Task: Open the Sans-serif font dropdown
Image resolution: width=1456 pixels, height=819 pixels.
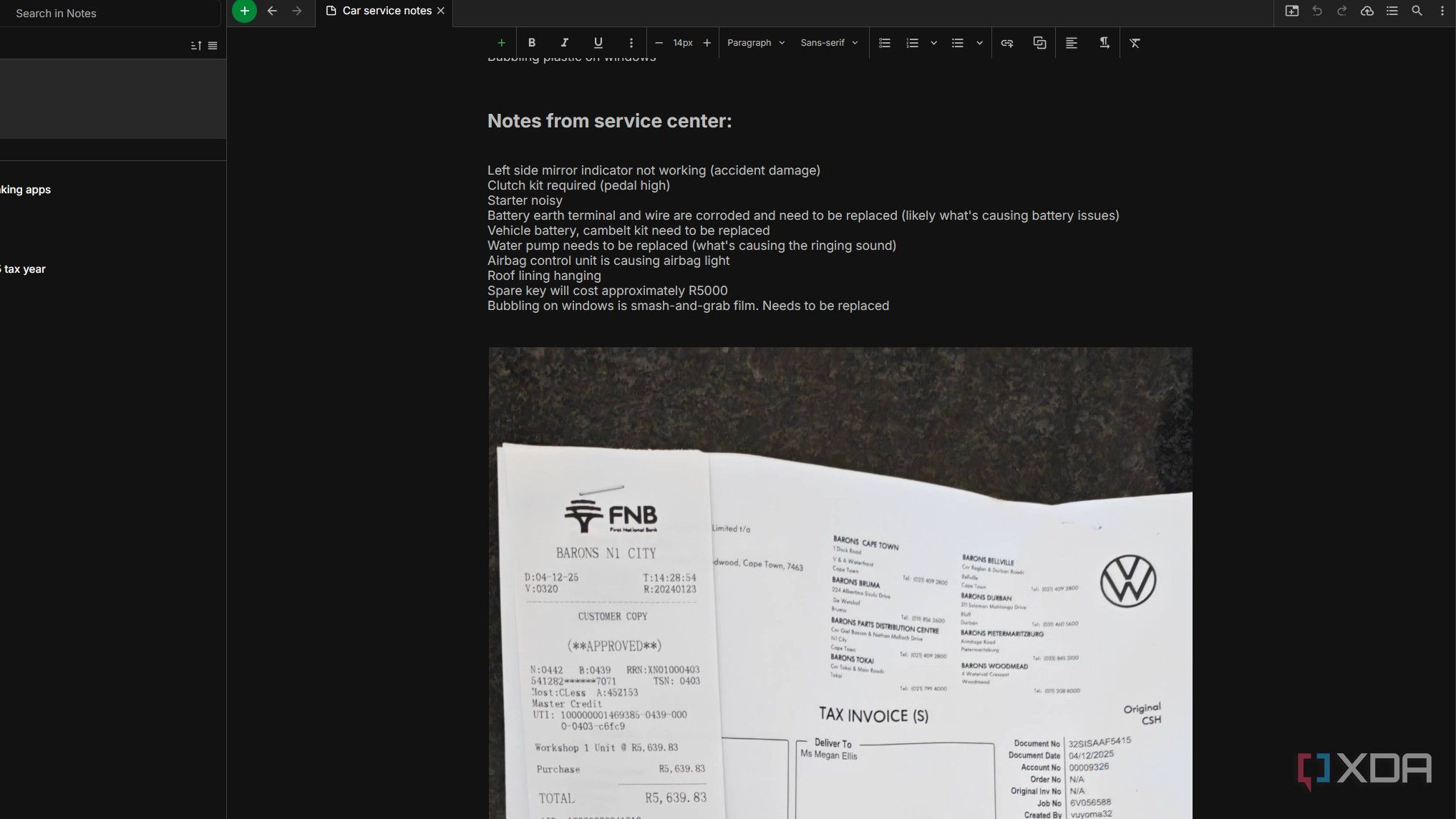Action: [829, 43]
